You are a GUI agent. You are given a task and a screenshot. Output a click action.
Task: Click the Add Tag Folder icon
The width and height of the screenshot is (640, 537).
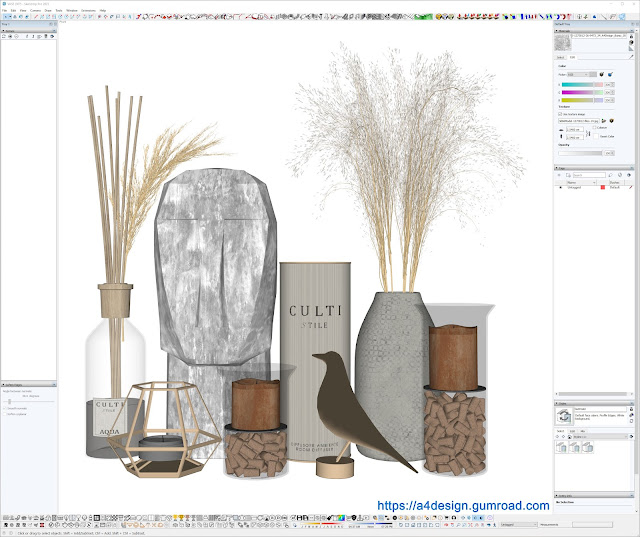click(x=568, y=175)
